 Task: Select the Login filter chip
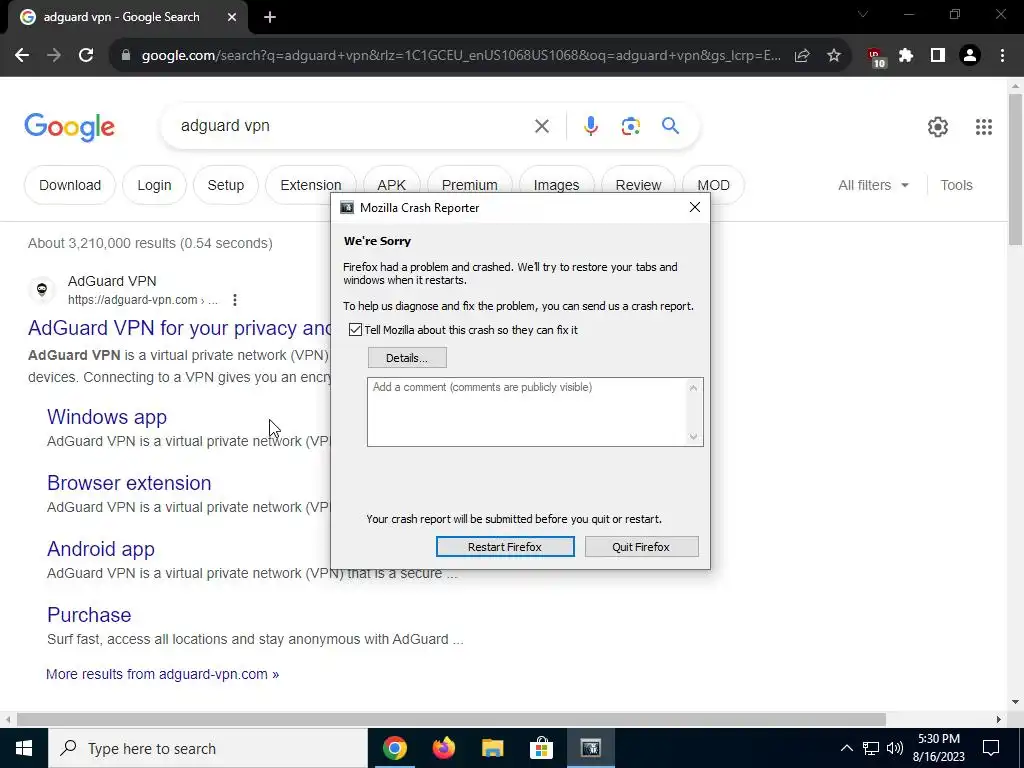point(154,185)
